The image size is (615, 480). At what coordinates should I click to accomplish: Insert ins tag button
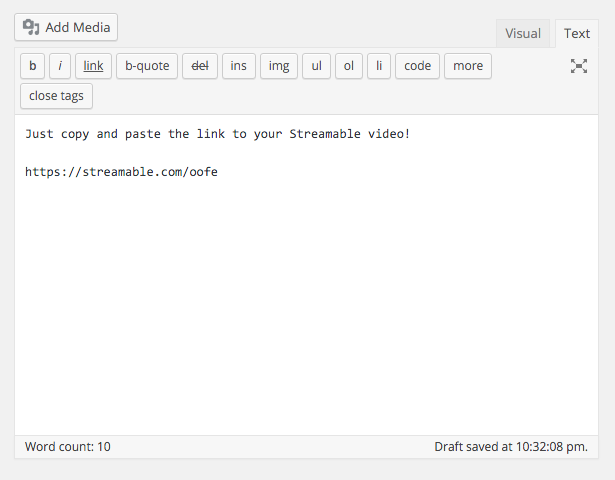pos(239,66)
